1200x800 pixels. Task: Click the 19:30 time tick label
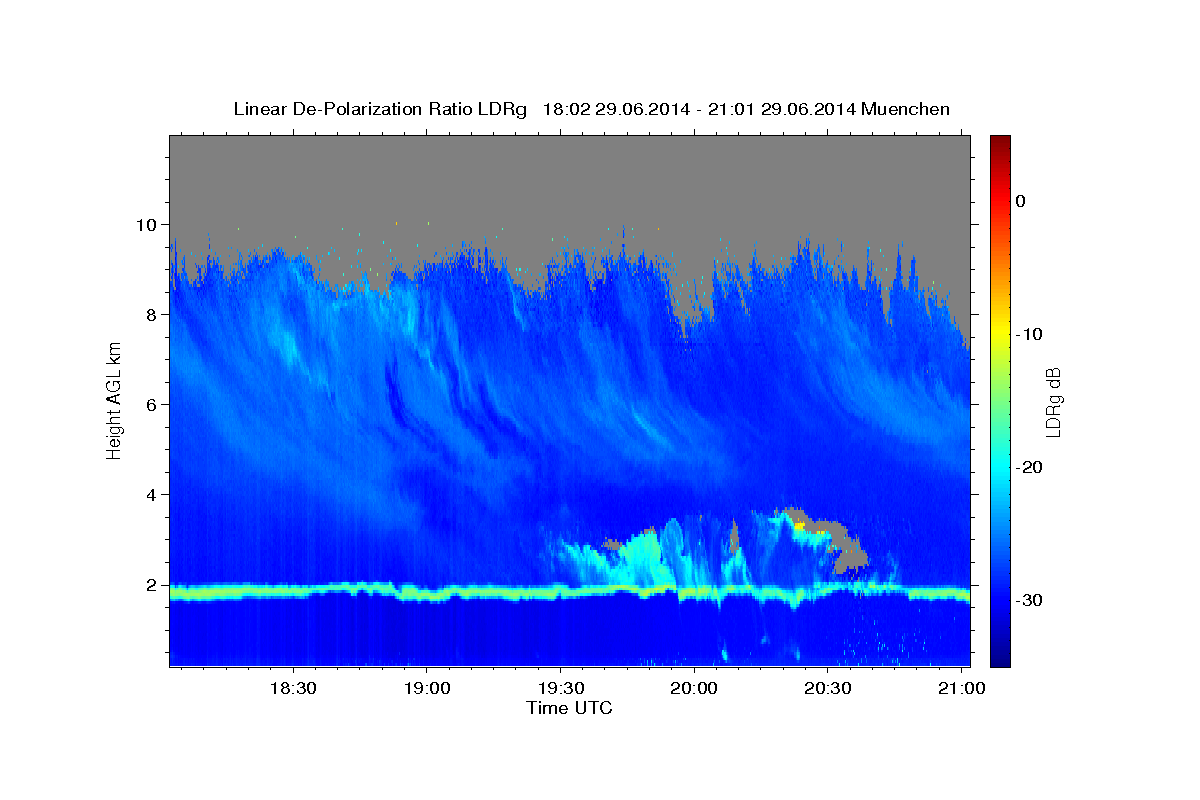coord(561,689)
